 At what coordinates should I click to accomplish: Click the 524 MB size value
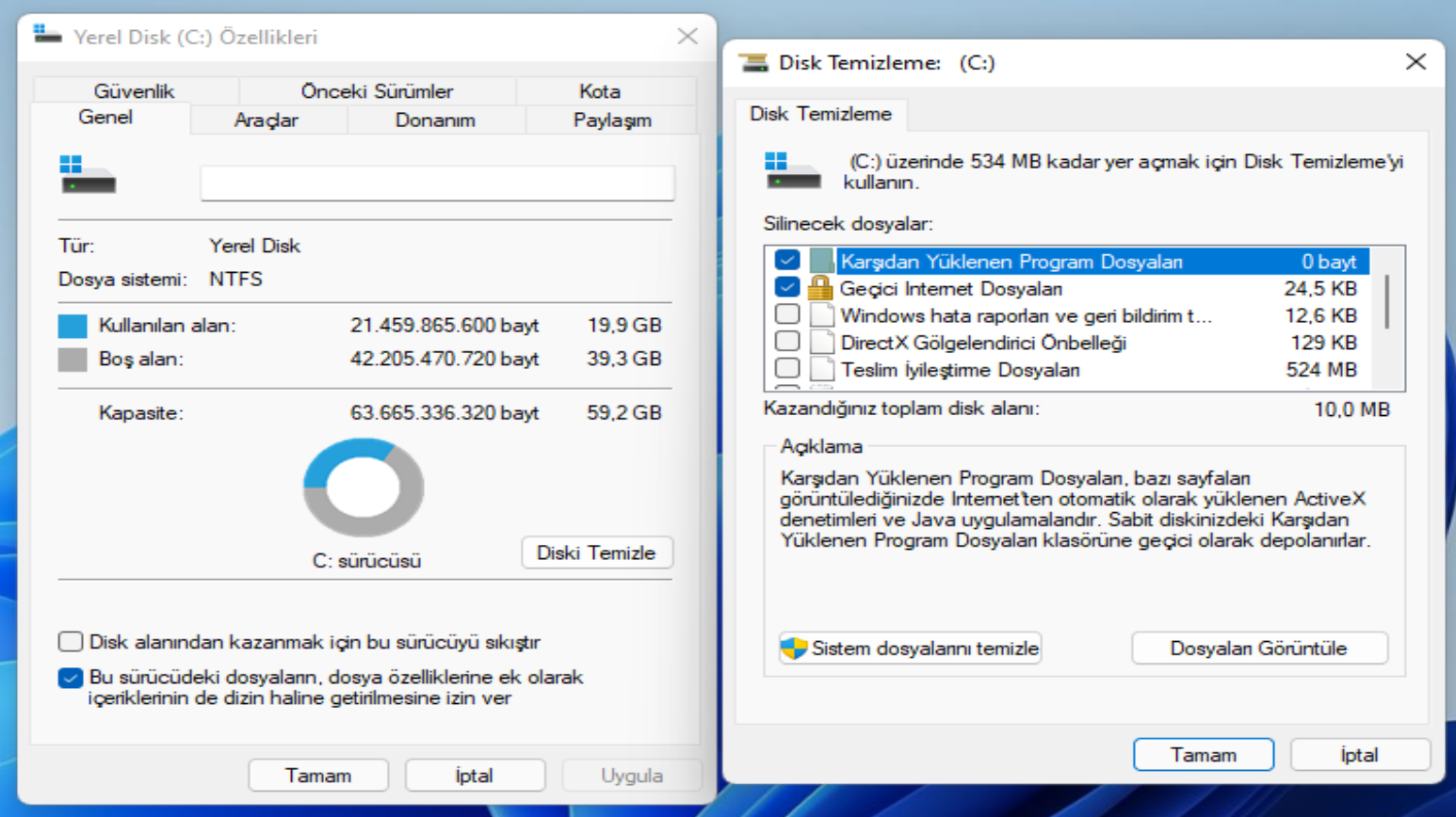[x=1321, y=370]
